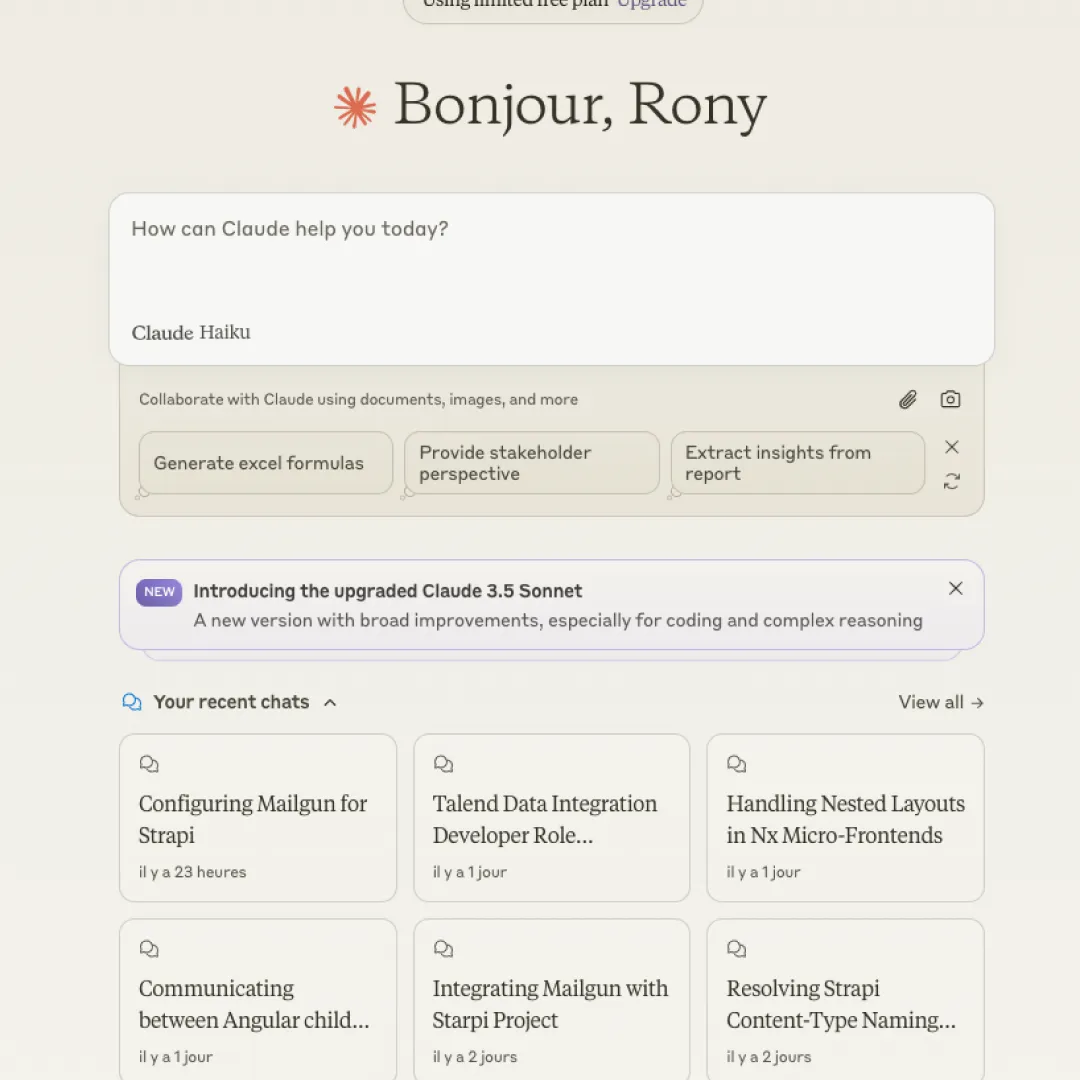Screen dimensions: 1080x1080
Task: Open Configuring Mailgun for Strapi chat
Action: coord(257,818)
